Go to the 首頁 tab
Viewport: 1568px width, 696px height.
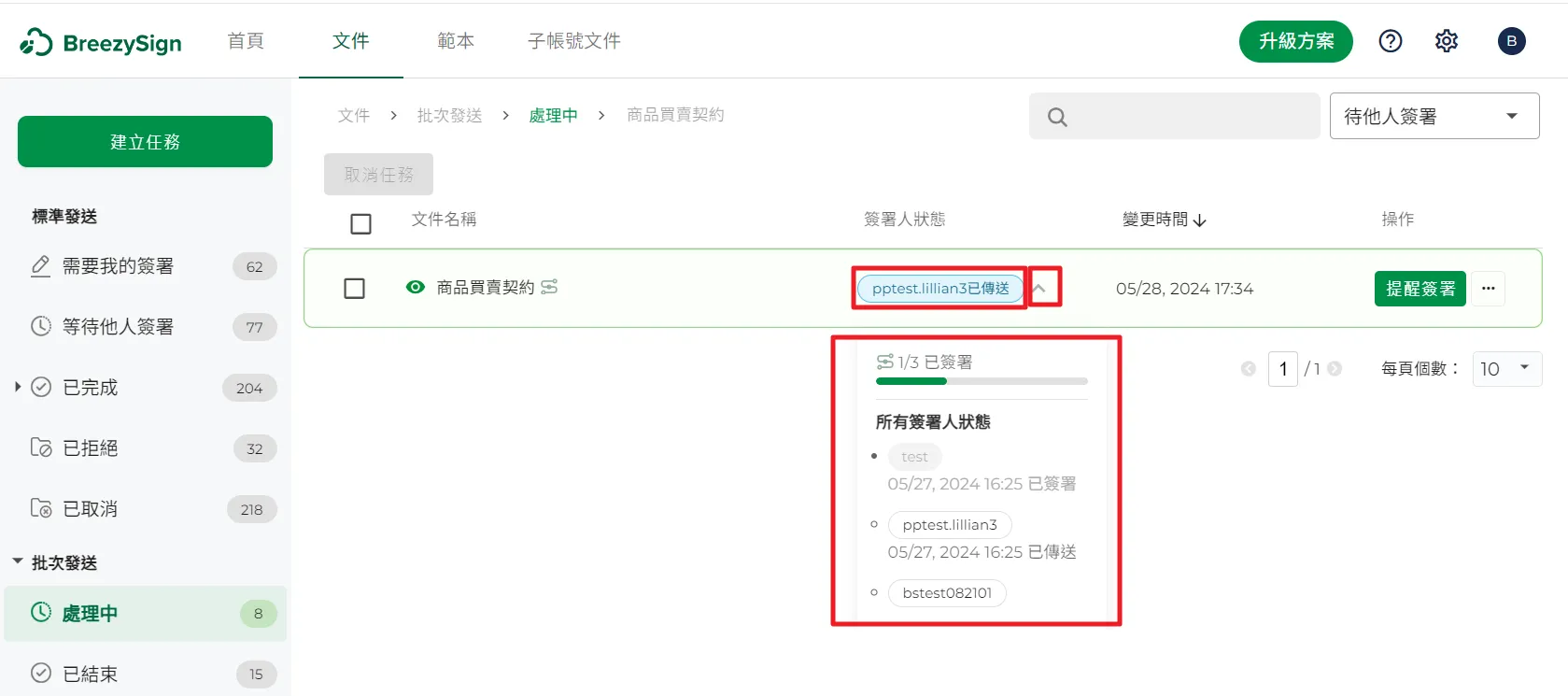(x=246, y=41)
